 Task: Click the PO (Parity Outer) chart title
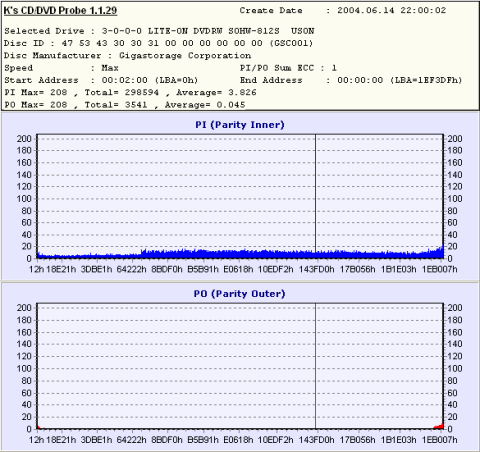pyautogui.click(x=240, y=294)
